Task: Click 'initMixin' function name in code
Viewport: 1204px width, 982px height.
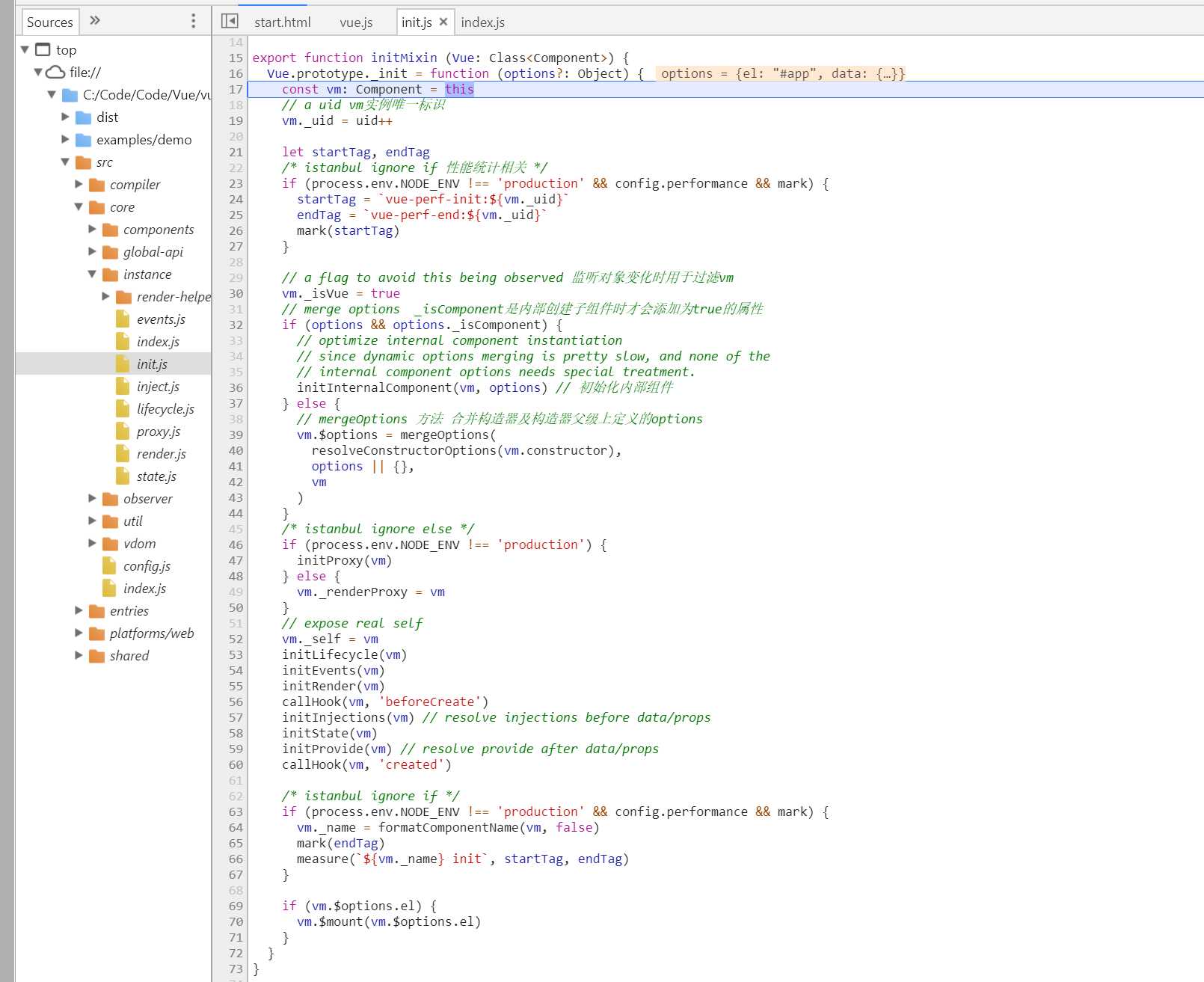Action: click(x=404, y=58)
